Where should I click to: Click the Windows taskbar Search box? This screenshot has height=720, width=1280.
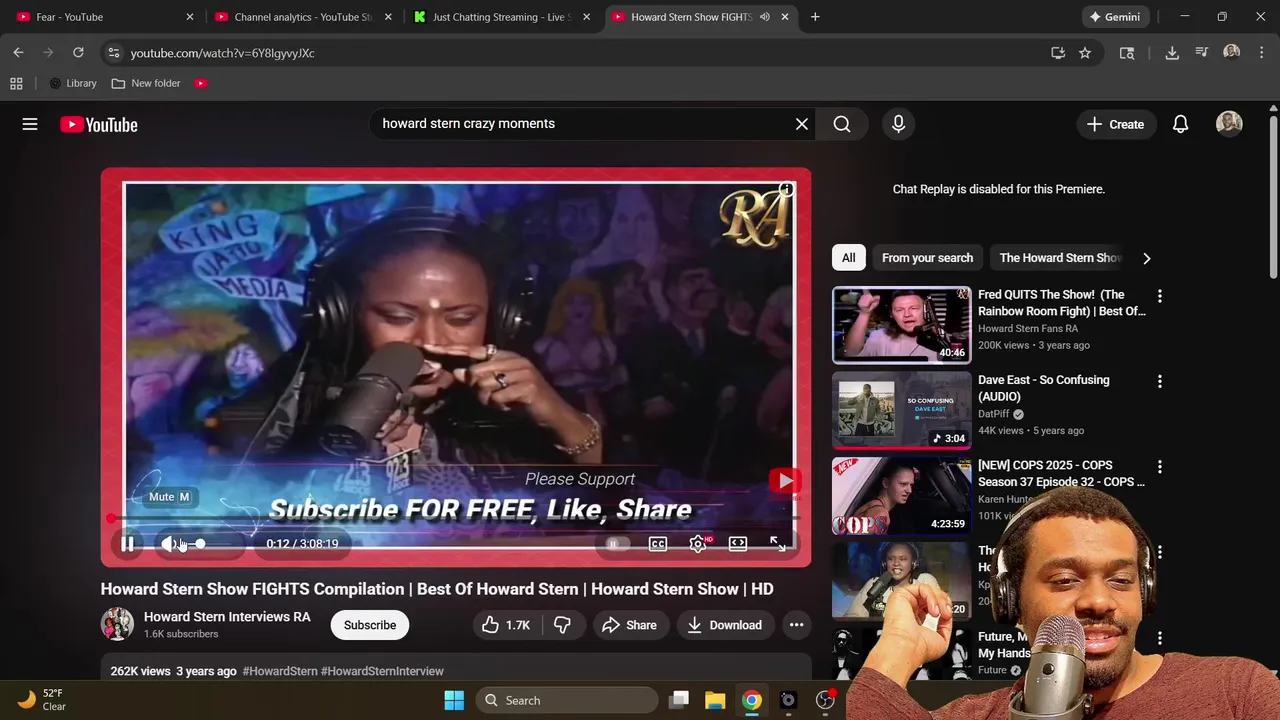tap(567, 700)
